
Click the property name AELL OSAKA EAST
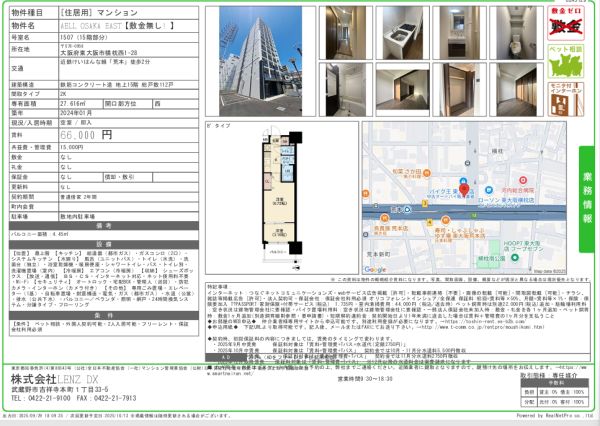point(90,26)
